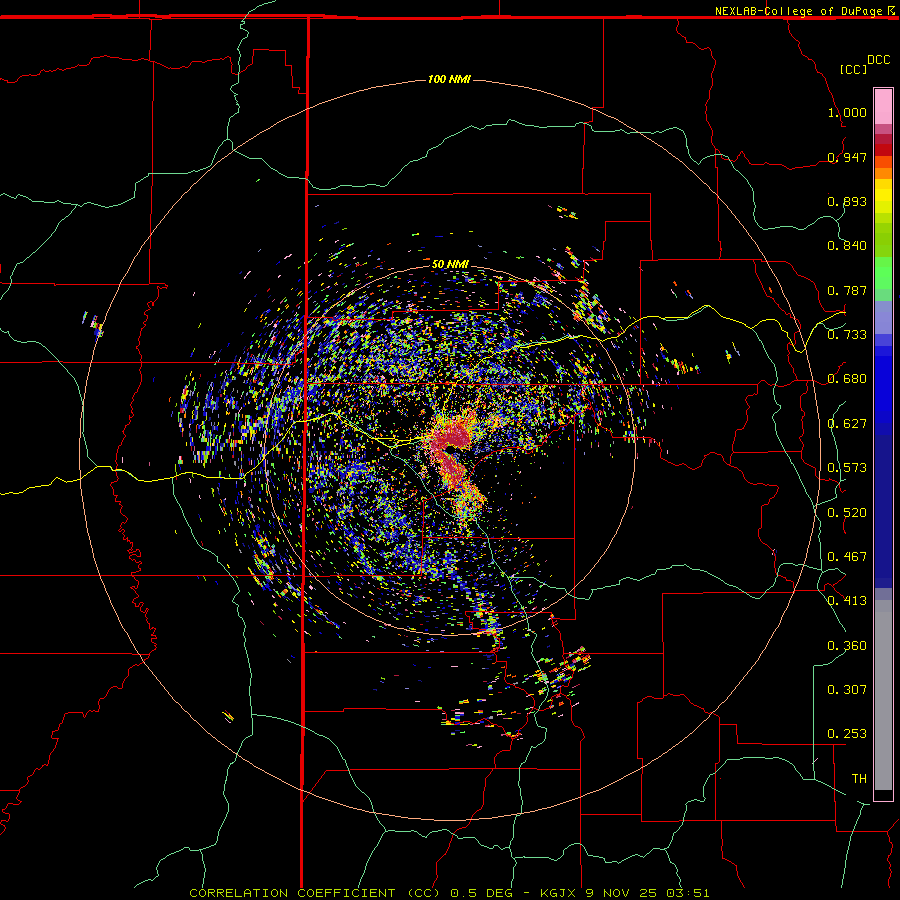Click the KGJX station identifier in caption
This screenshot has width=900, height=900.
pos(558,893)
